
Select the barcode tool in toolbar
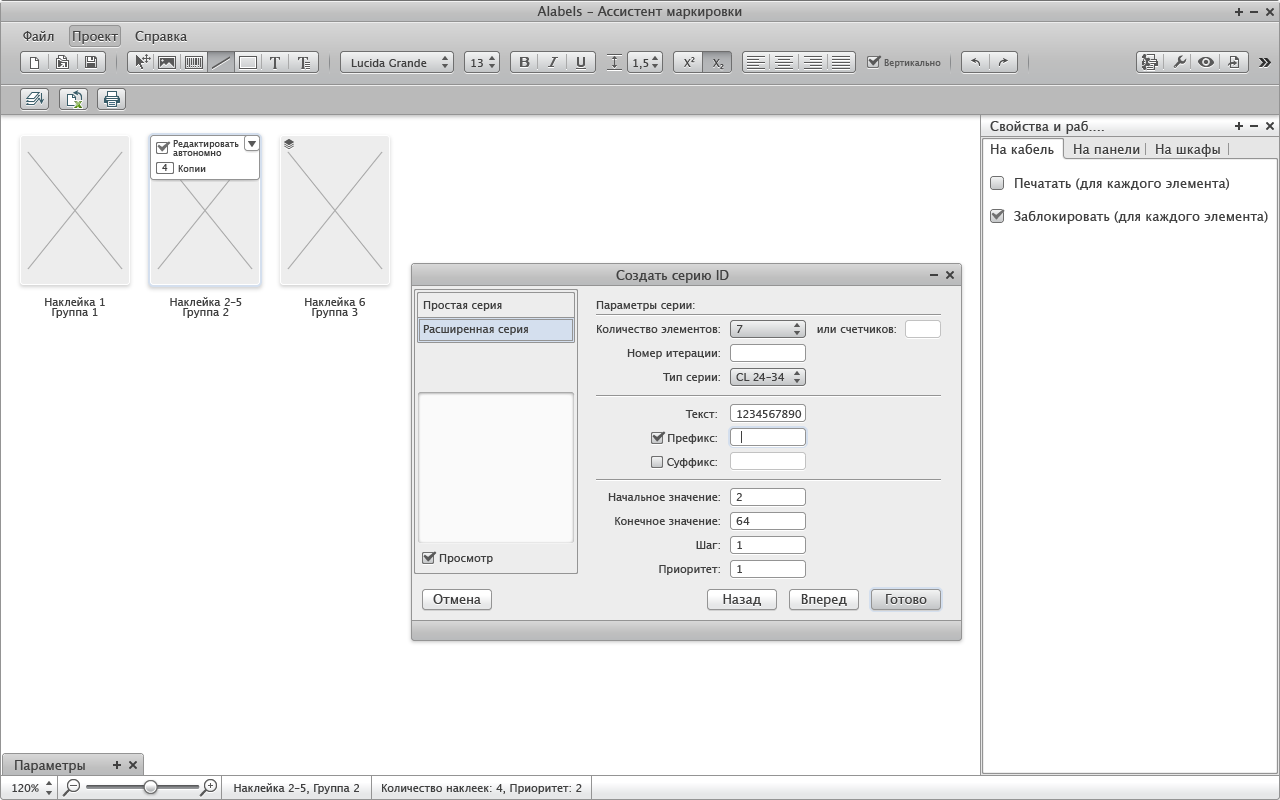pos(194,62)
